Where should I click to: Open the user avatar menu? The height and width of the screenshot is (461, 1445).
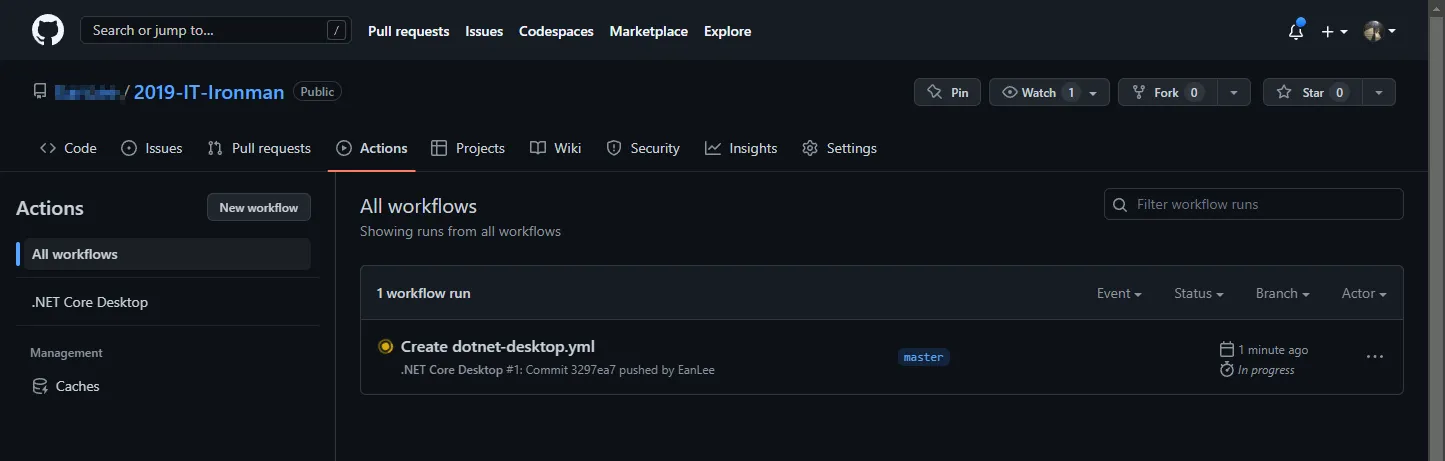pos(1379,31)
